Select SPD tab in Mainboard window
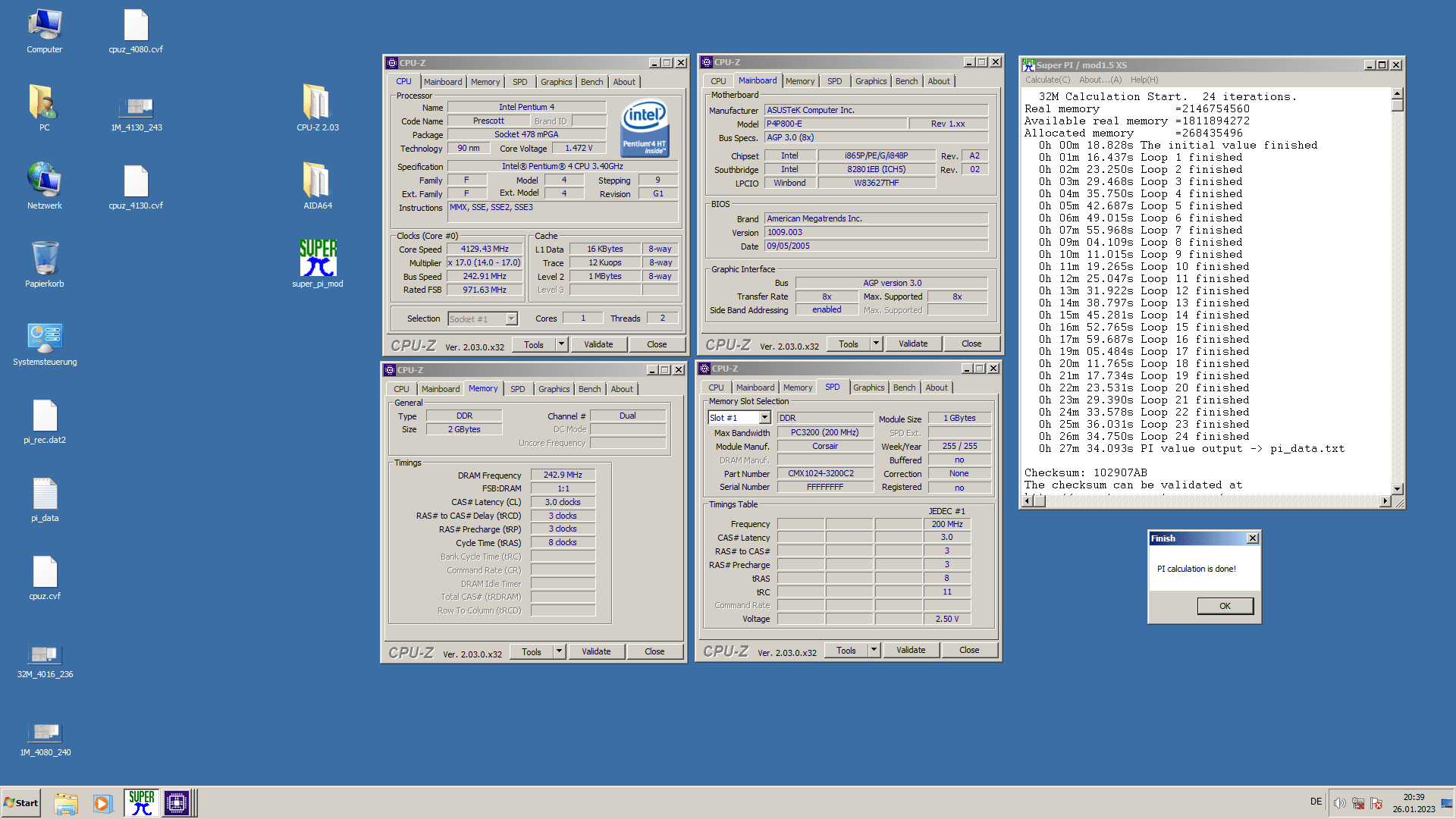 tap(834, 81)
